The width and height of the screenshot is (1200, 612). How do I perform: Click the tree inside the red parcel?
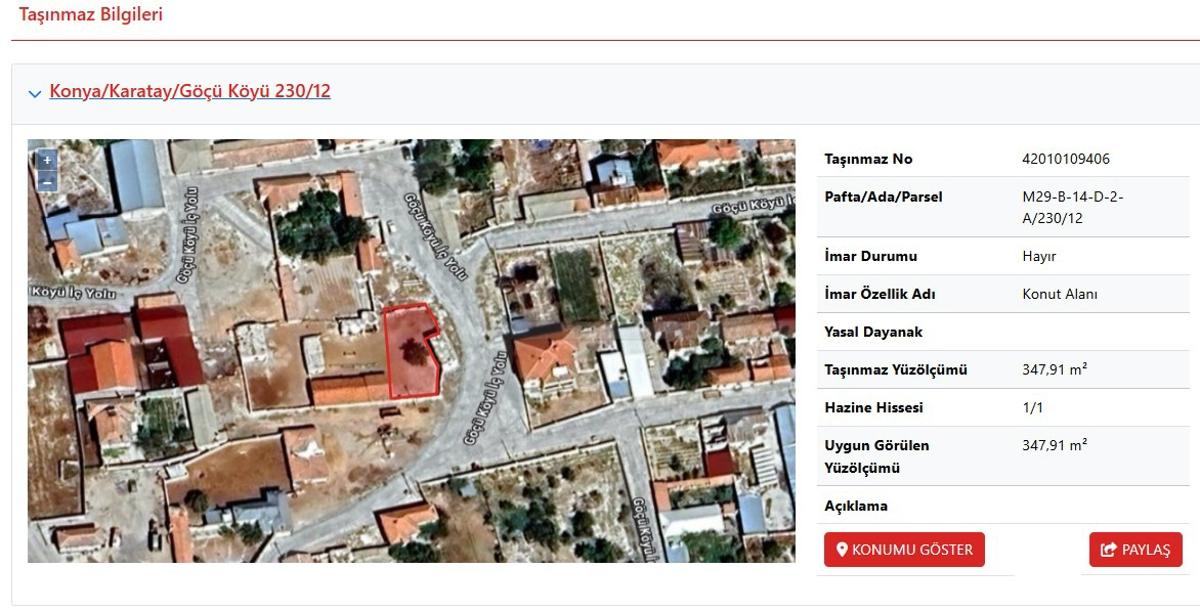click(410, 352)
